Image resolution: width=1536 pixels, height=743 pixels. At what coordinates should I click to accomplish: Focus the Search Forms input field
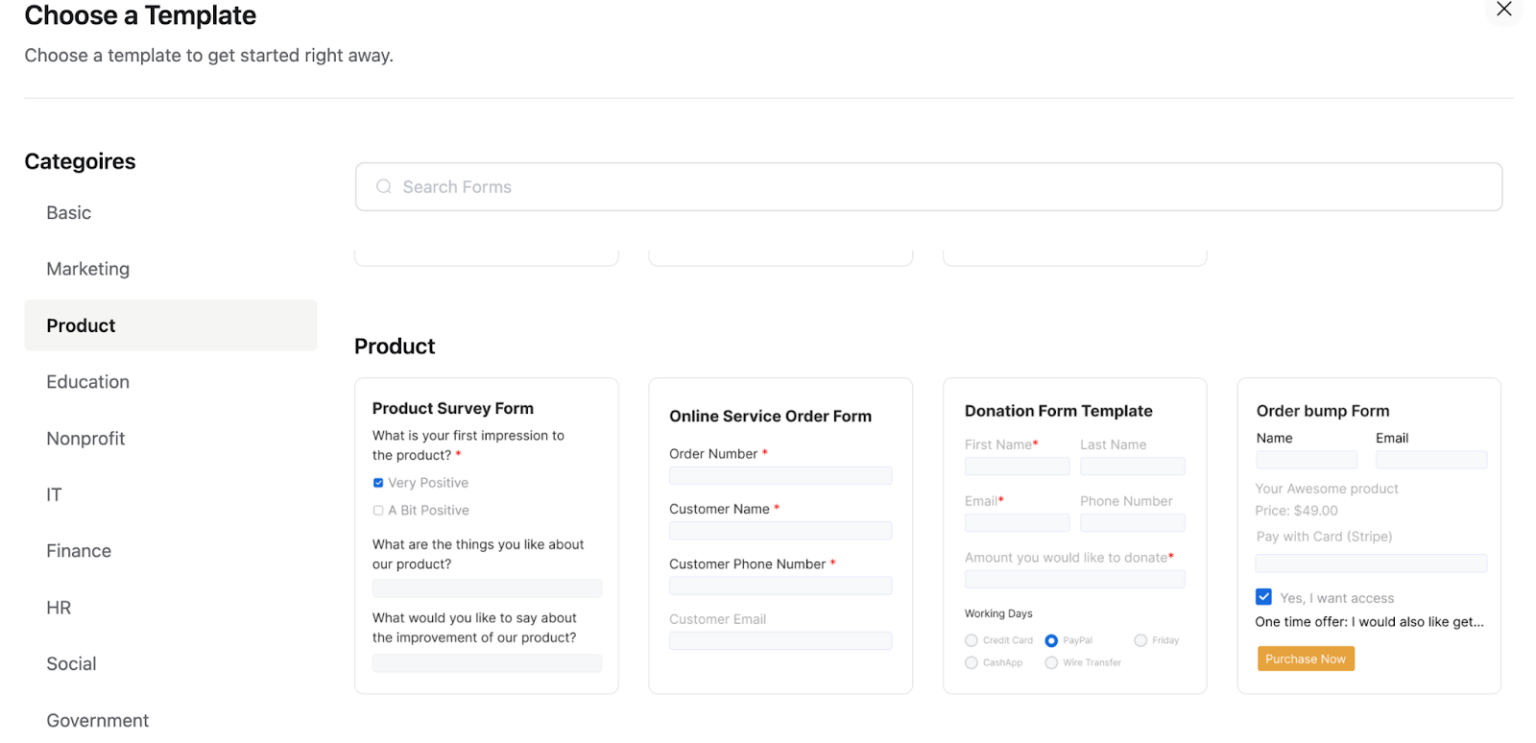tap(928, 187)
